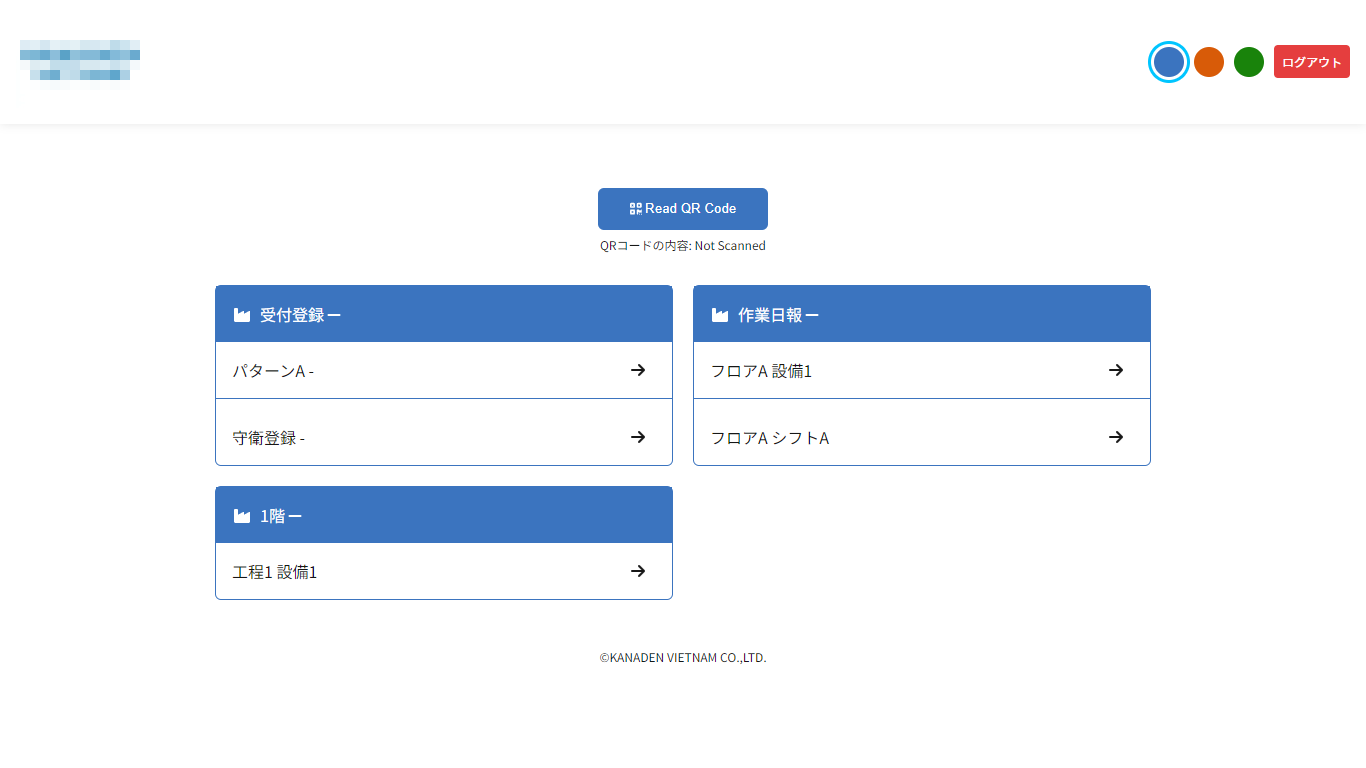Click factory icon in 作業日報 header
The image size is (1366, 768).
719,315
